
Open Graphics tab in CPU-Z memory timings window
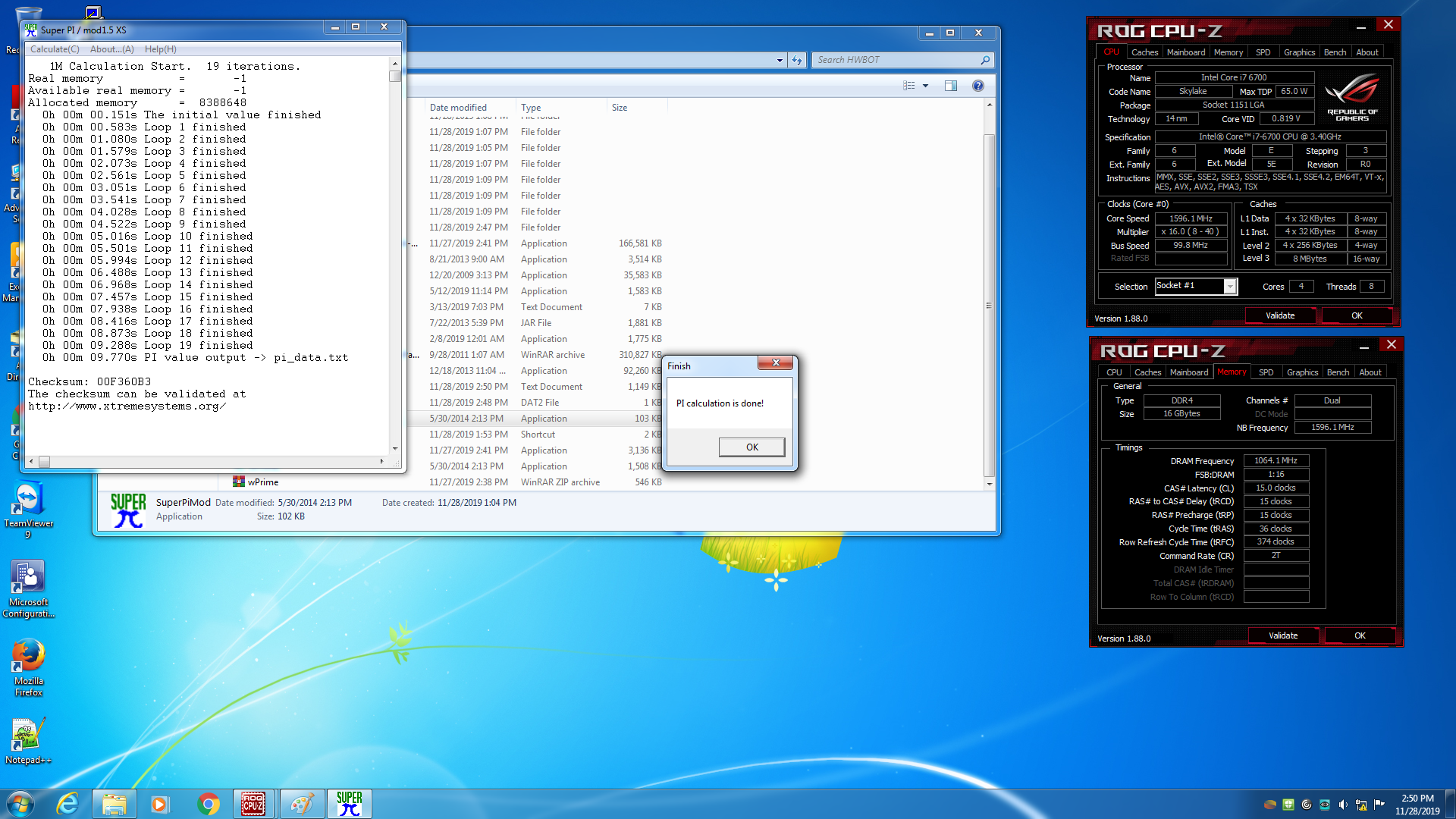coord(1302,372)
